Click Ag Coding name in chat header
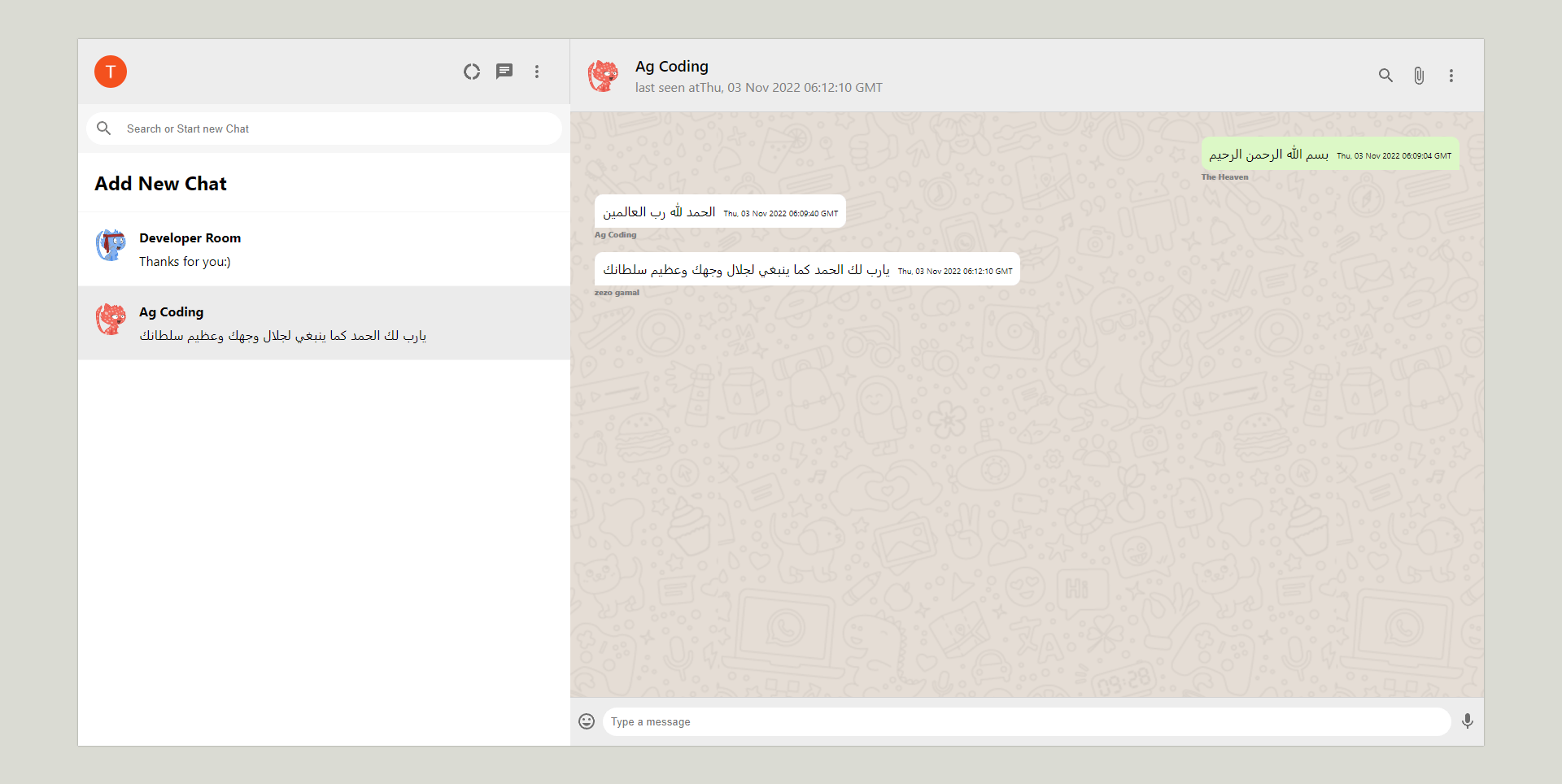Image resolution: width=1562 pixels, height=784 pixels. click(x=672, y=67)
